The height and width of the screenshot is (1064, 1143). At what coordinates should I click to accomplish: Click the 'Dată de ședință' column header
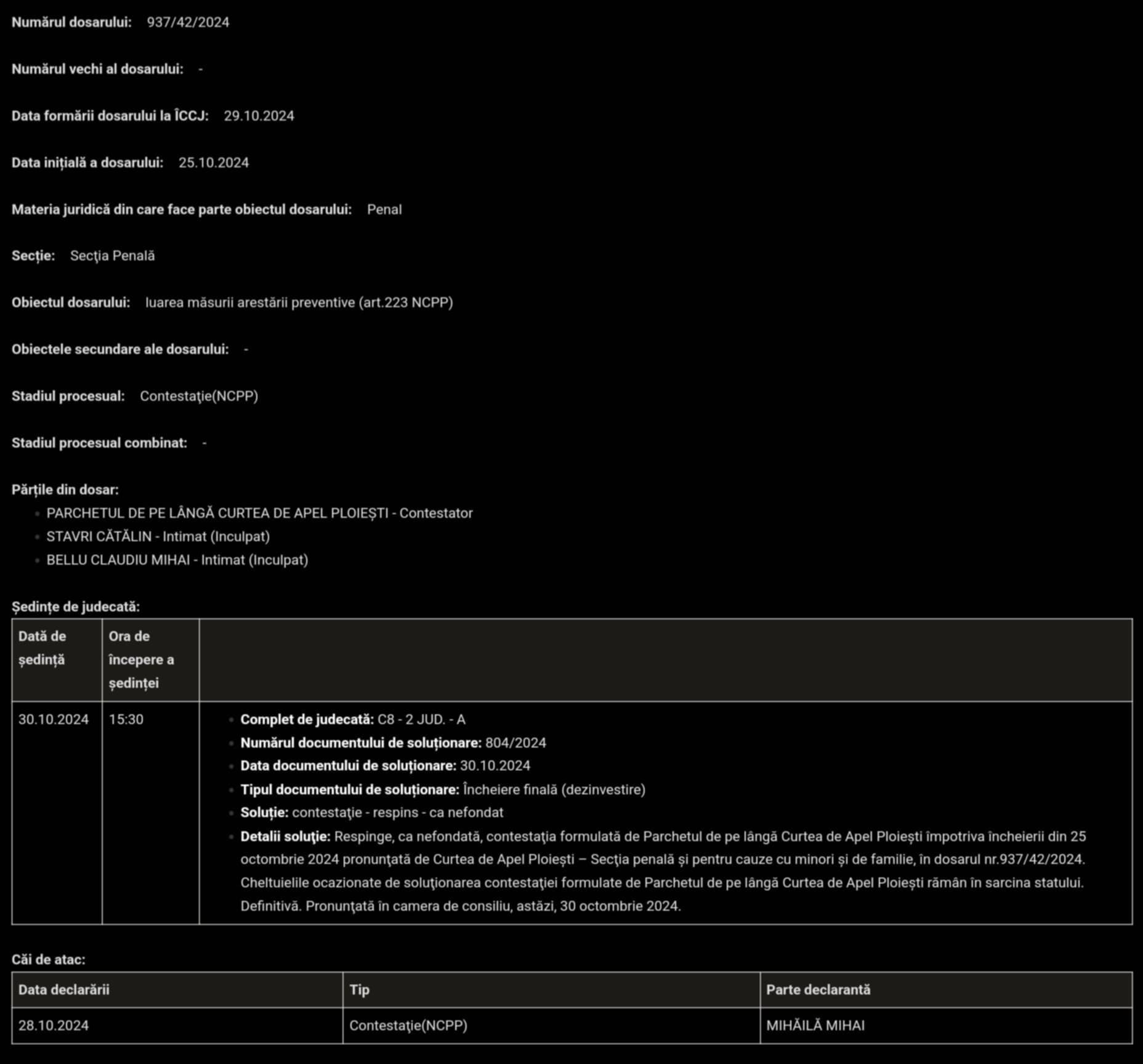pyautogui.click(x=42, y=648)
